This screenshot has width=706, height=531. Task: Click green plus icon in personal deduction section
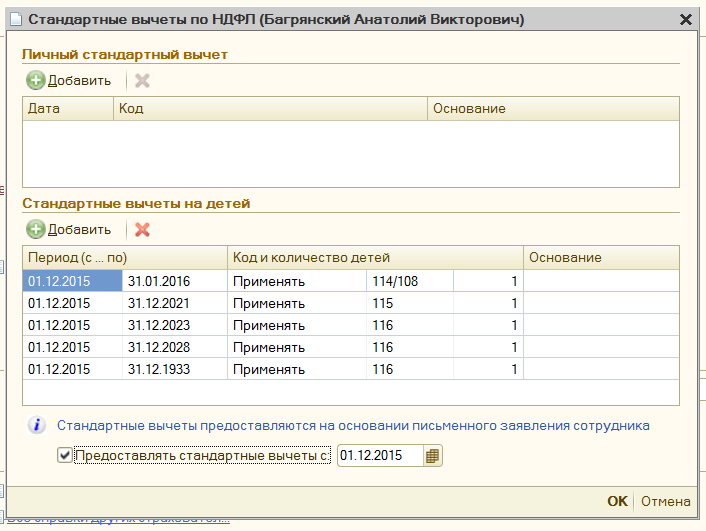(x=36, y=81)
